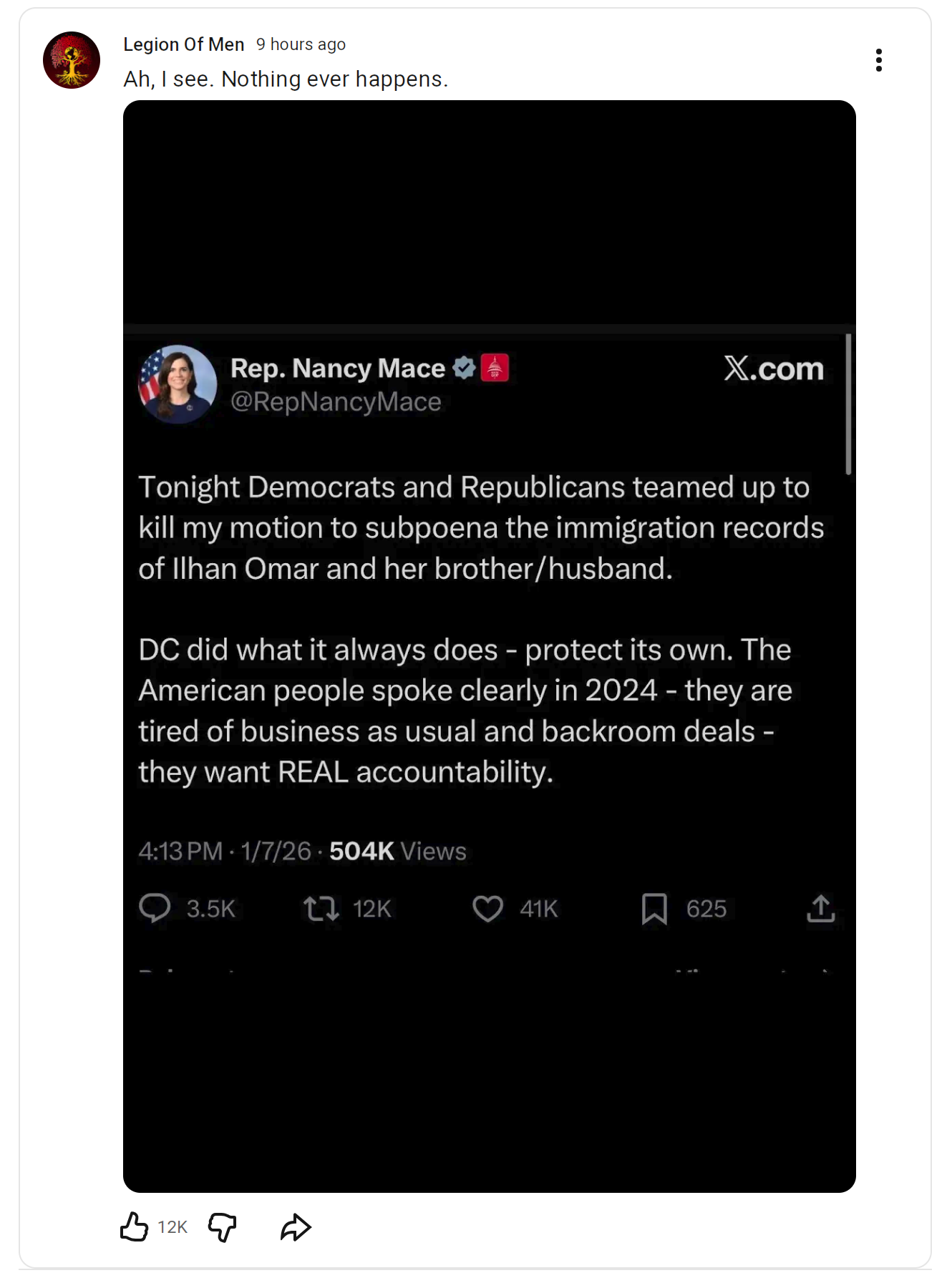The image size is (952, 1288).
Task: Click the bookmark icon in tweet
Action: pos(654,908)
